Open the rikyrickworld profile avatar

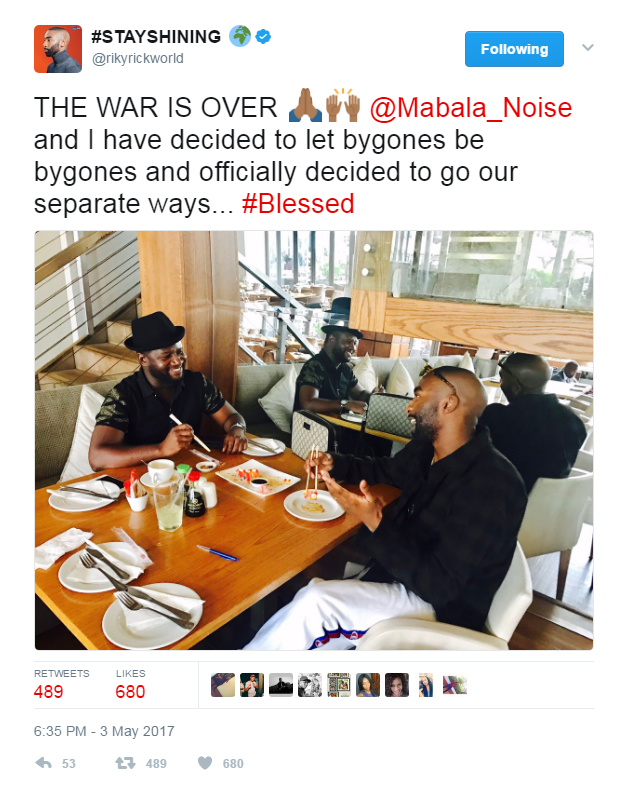58,49
